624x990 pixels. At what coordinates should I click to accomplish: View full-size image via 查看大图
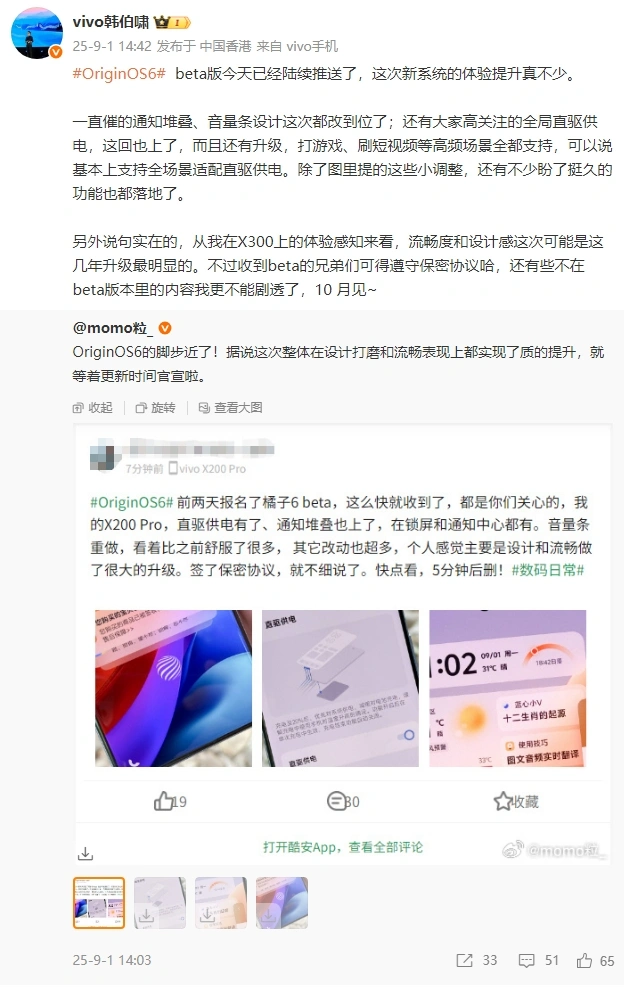coord(231,408)
